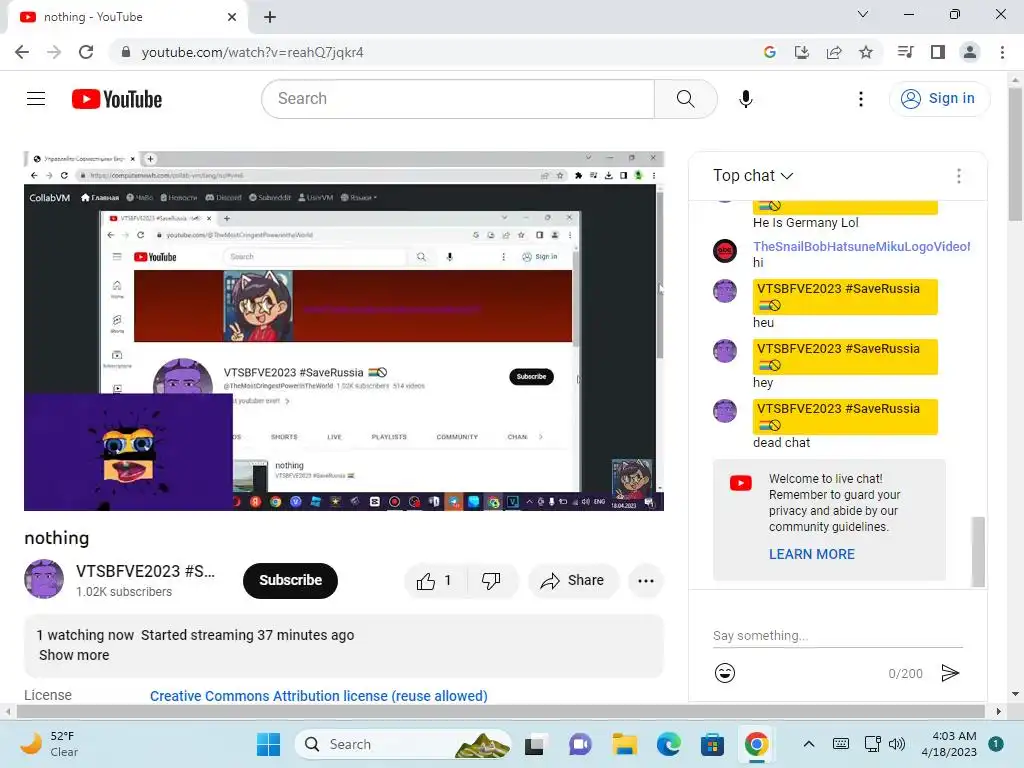This screenshot has width=1024, height=768.
Task: Go back in browser history
Action: (x=22, y=52)
